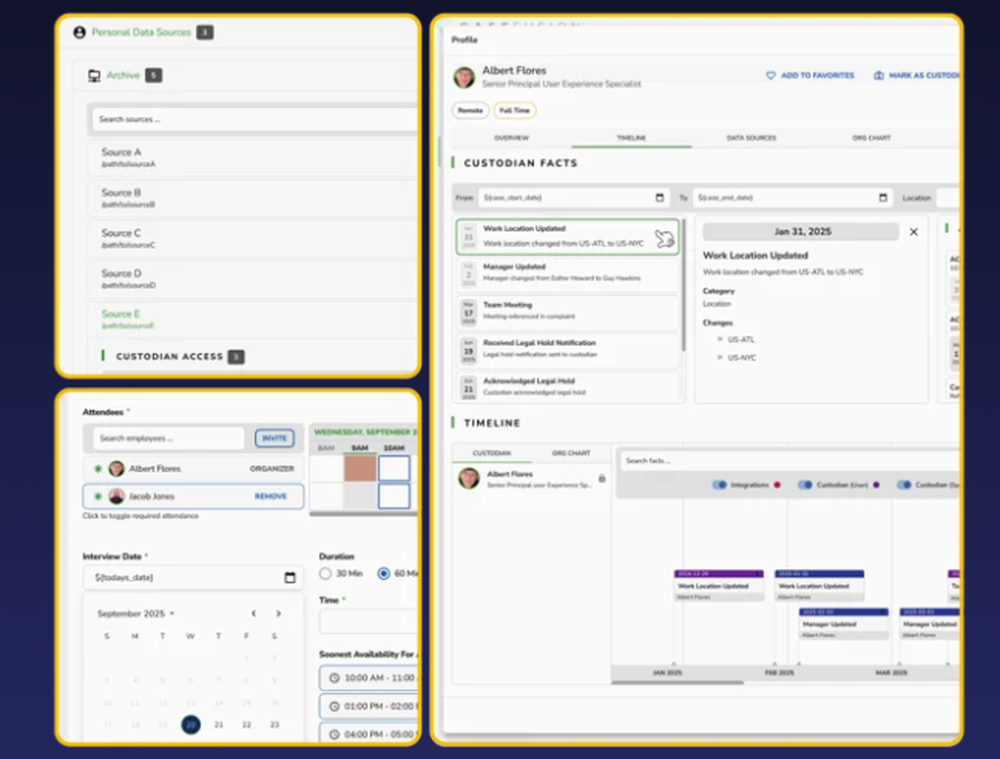Viewport: 1000px width, 759px height.
Task: Switch to the Data Sources tab
Action: click(x=752, y=138)
